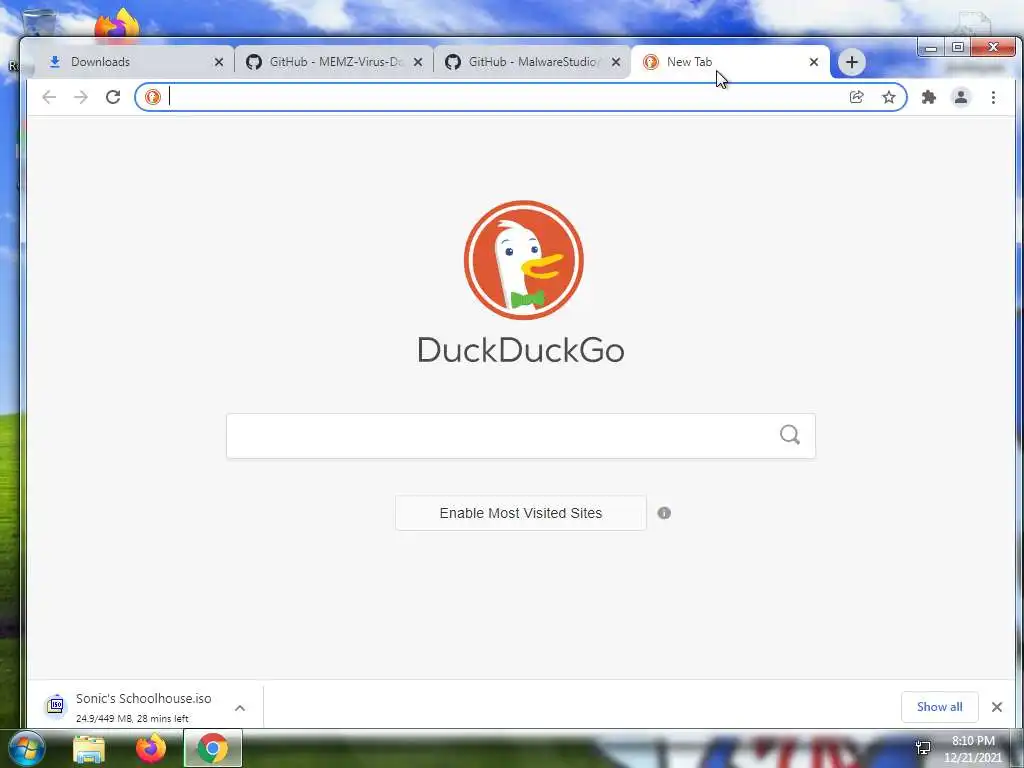The height and width of the screenshot is (768, 1024).
Task: Close the New Tab tab
Action: coord(814,62)
